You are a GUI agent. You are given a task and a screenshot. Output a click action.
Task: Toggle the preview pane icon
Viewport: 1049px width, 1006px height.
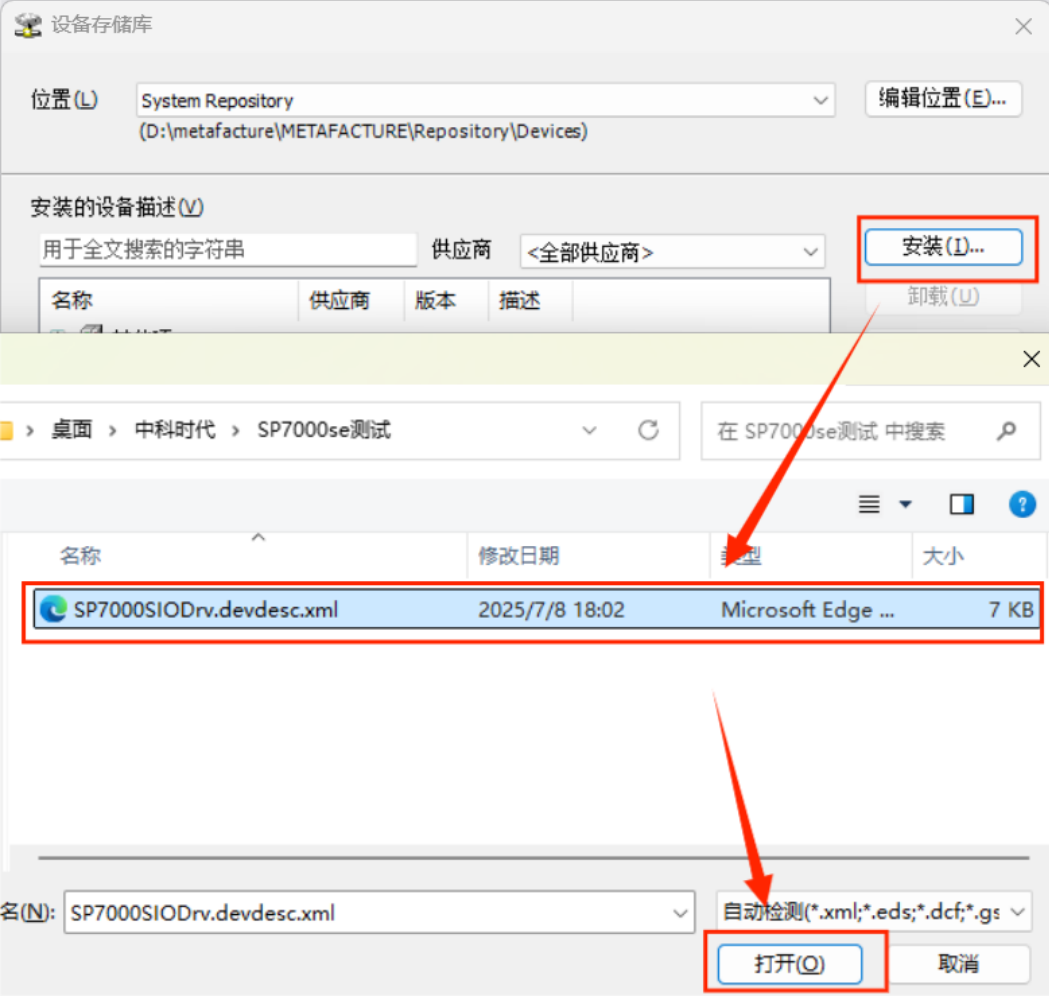click(961, 504)
